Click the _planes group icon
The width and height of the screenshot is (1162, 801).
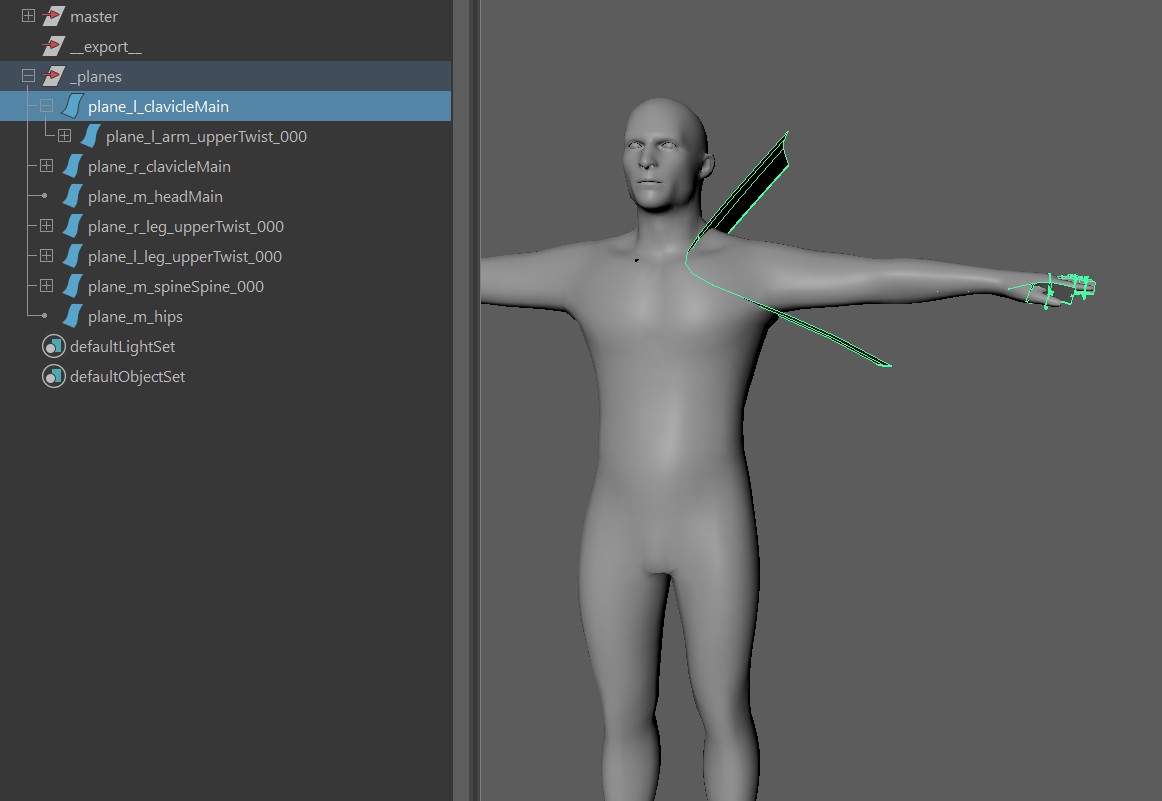tap(53, 77)
